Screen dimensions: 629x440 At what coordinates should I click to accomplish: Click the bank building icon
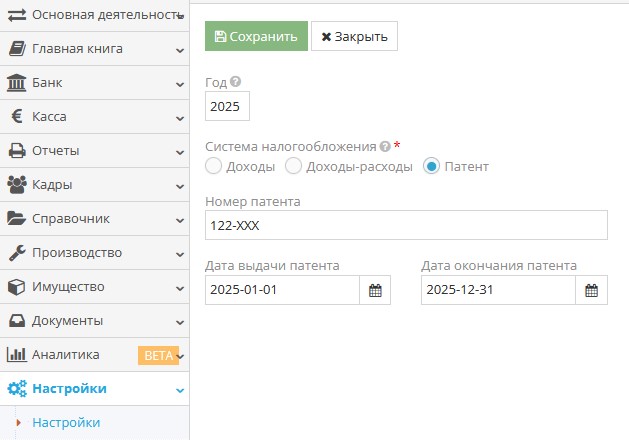point(16,83)
